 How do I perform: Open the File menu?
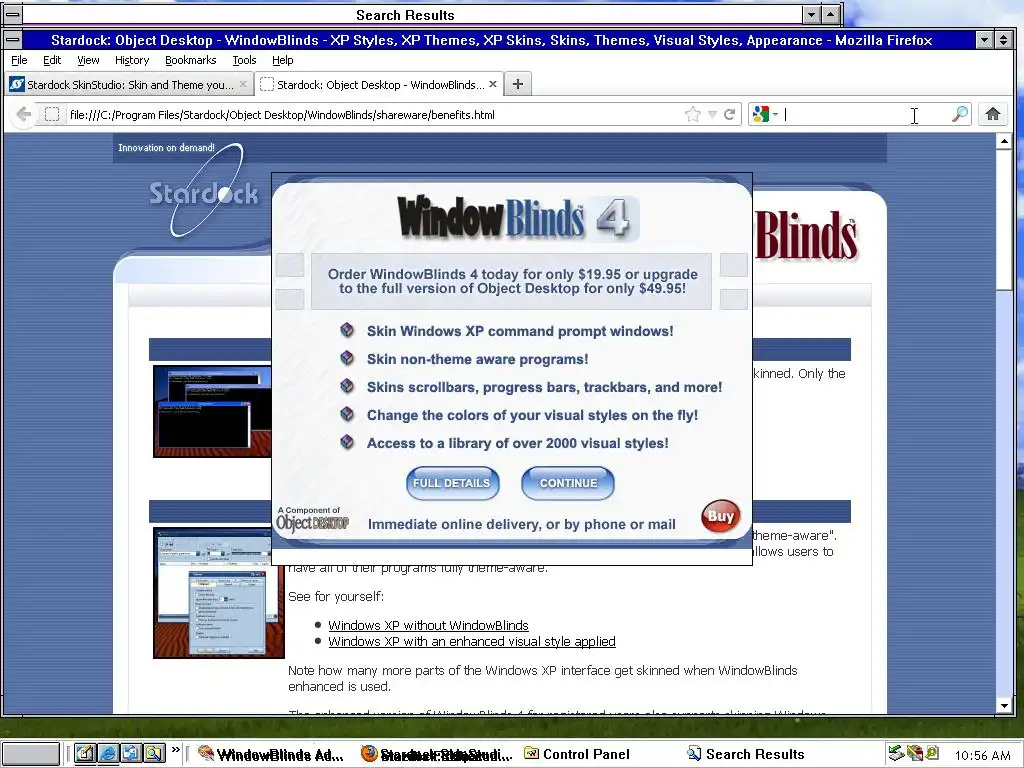pos(20,60)
